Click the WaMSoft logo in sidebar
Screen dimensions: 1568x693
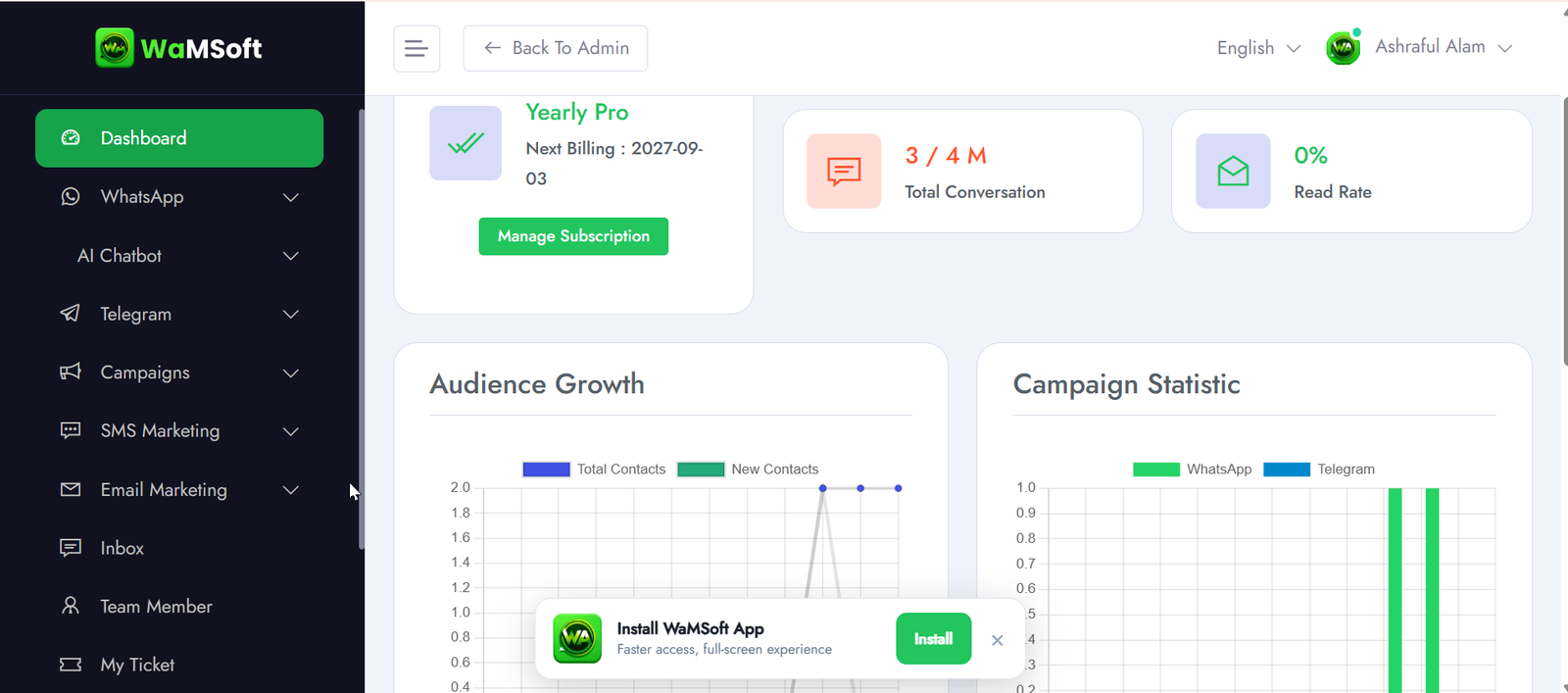tap(178, 47)
